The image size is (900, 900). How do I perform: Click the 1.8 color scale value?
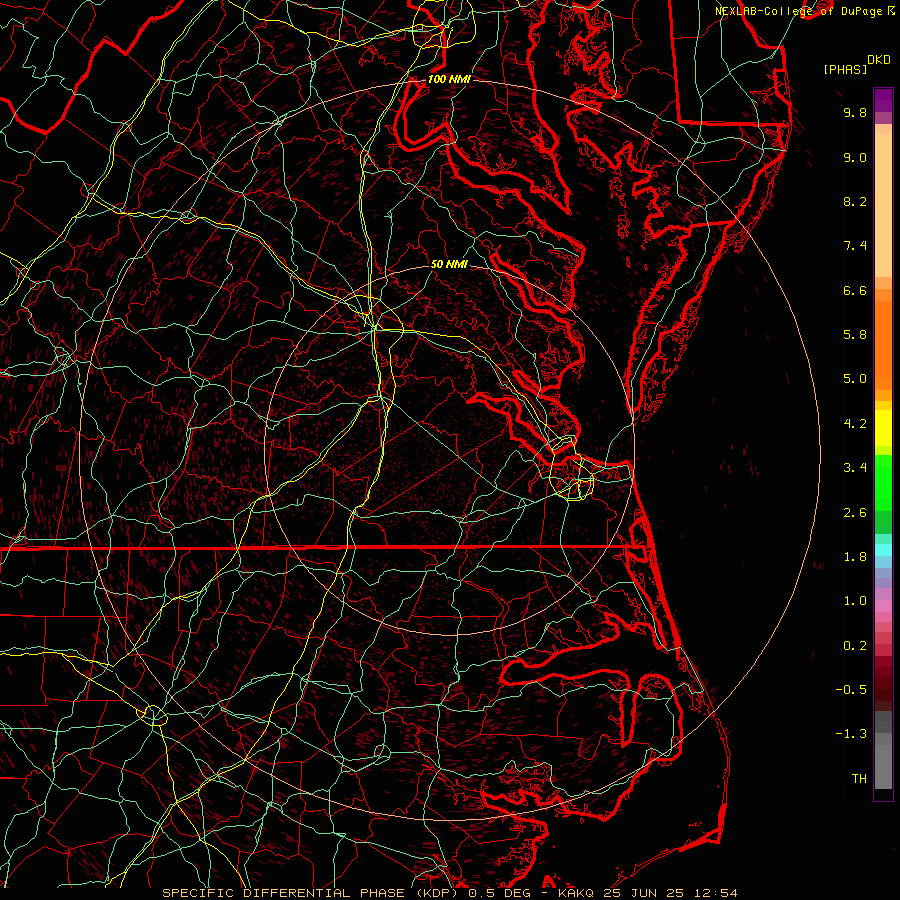tap(855, 557)
